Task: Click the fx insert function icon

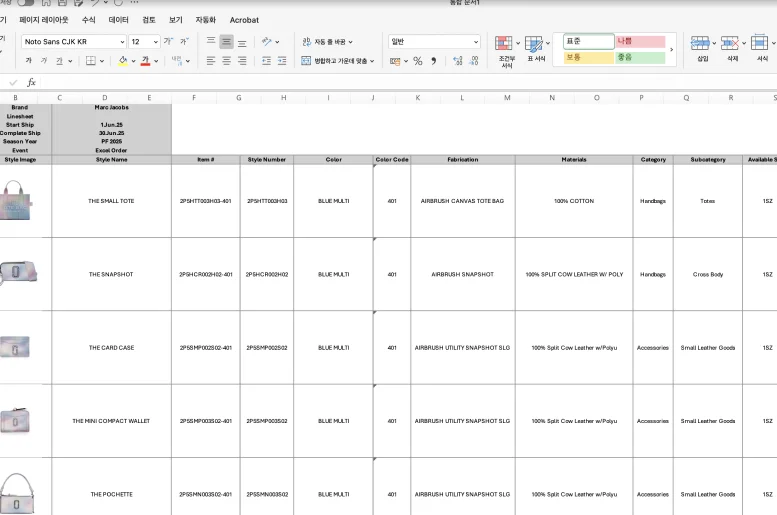Action: coord(32,82)
